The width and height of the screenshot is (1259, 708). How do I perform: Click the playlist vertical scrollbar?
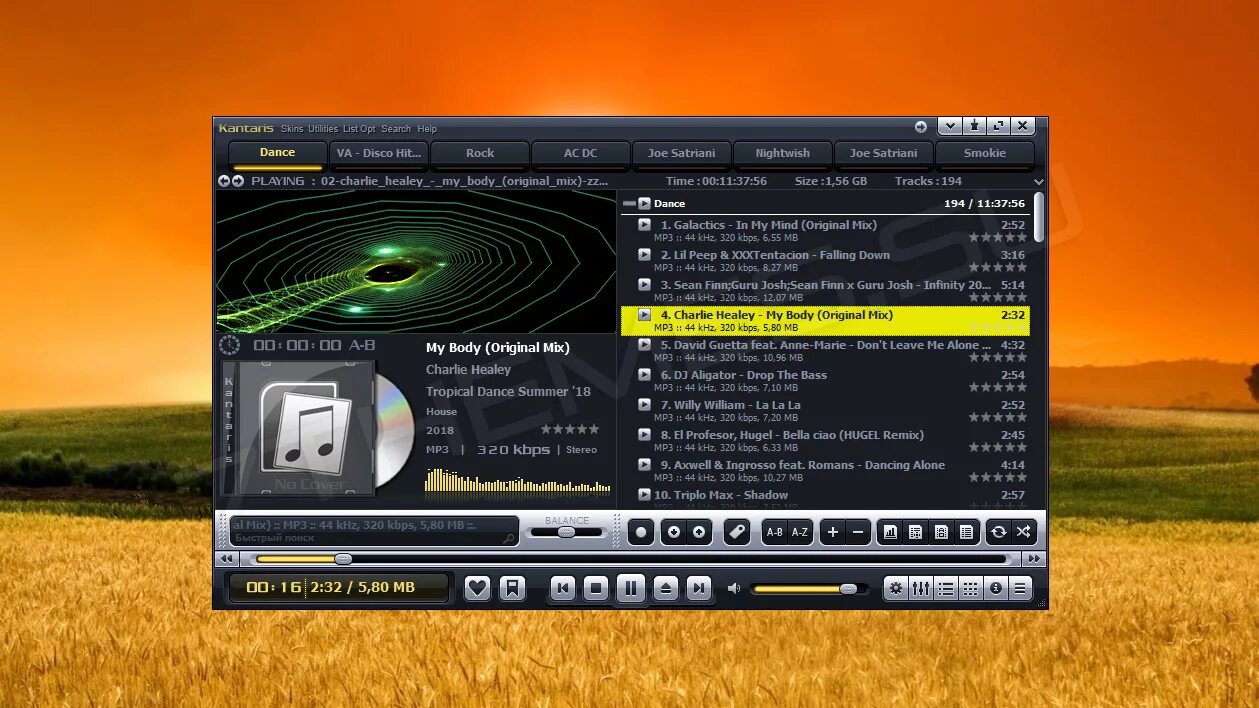[1039, 217]
